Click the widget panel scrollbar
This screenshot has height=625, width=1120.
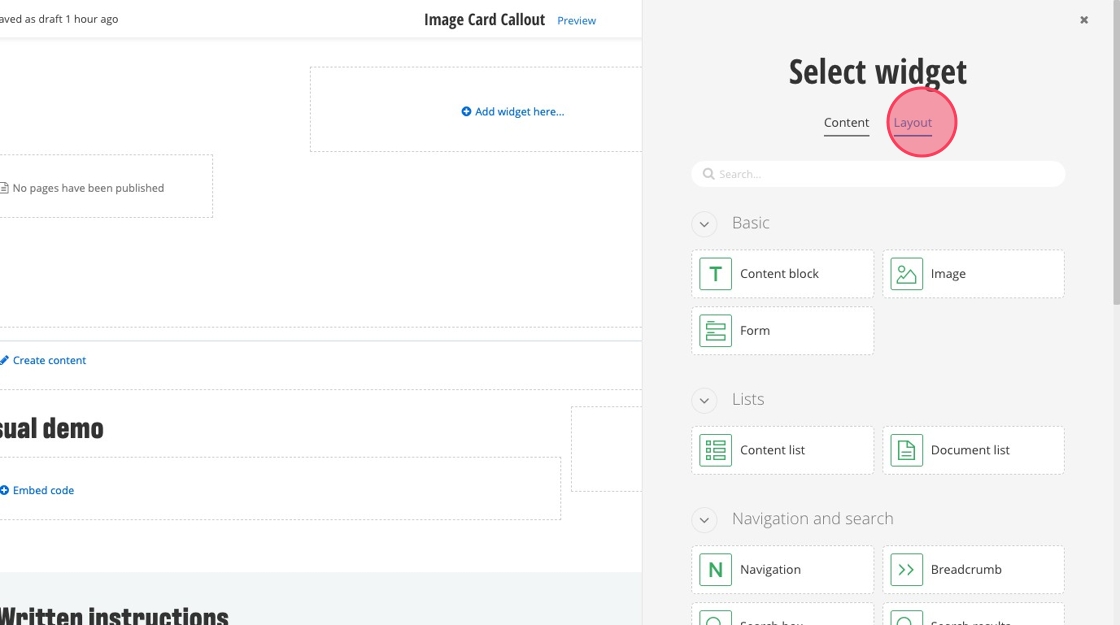(1116, 150)
